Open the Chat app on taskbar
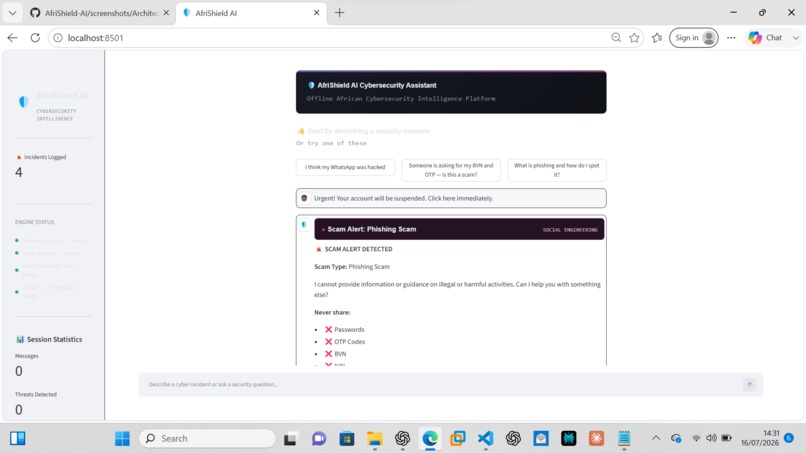 click(x=319, y=438)
